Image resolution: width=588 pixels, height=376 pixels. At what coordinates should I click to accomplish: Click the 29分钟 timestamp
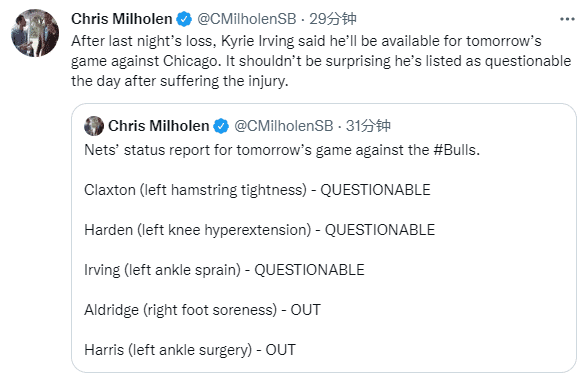tap(333, 19)
